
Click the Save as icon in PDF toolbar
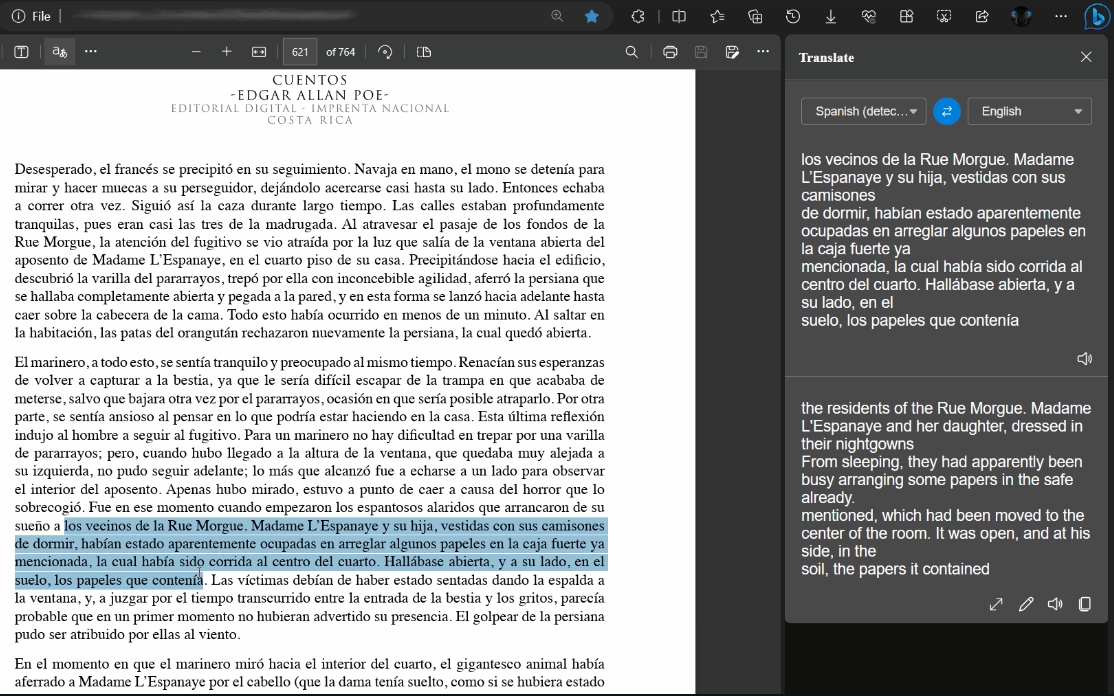tap(732, 52)
